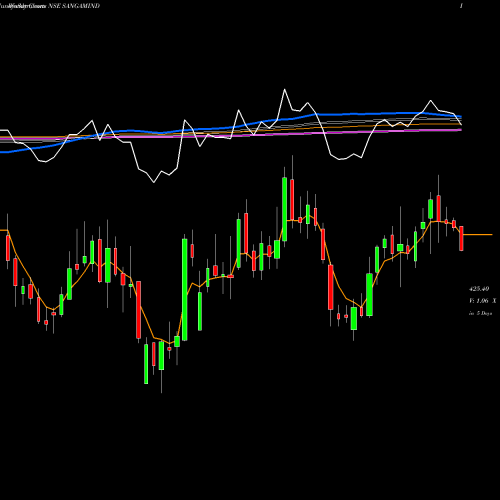Viewport: 500px width, 500px height.
Task: Select the lowest green candle at chart bottom
Action: coord(146,364)
